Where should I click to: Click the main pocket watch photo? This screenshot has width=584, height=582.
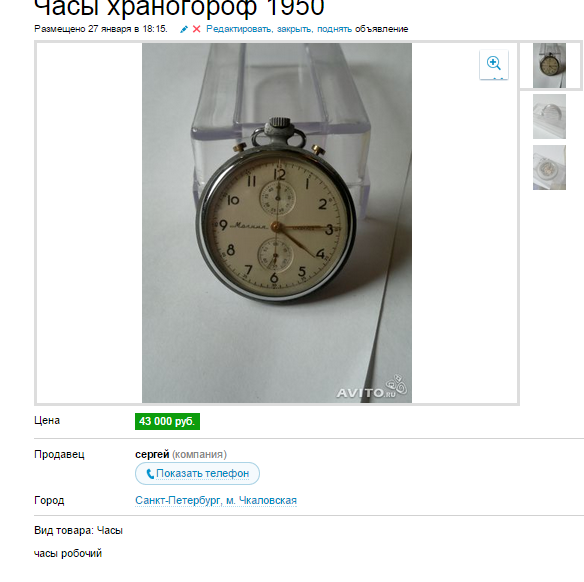tap(277, 223)
